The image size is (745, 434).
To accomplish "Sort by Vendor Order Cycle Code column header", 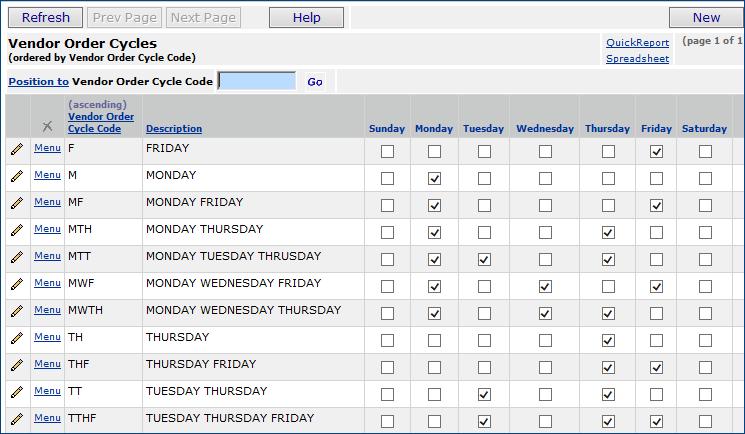I will pyautogui.click(x=101, y=123).
